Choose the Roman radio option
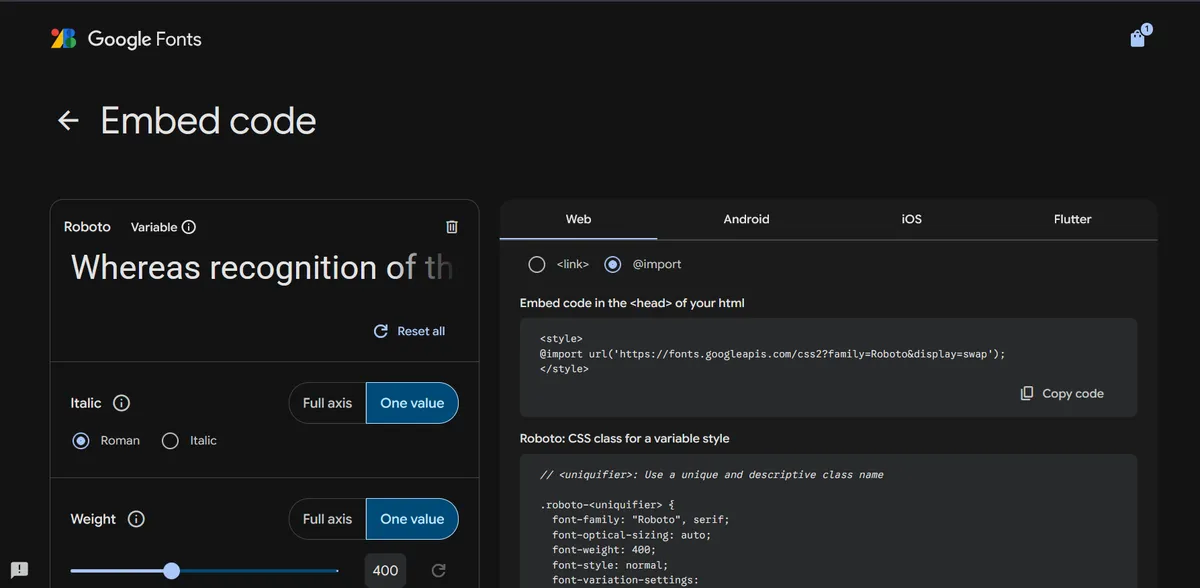 pyautogui.click(x=81, y=440)
